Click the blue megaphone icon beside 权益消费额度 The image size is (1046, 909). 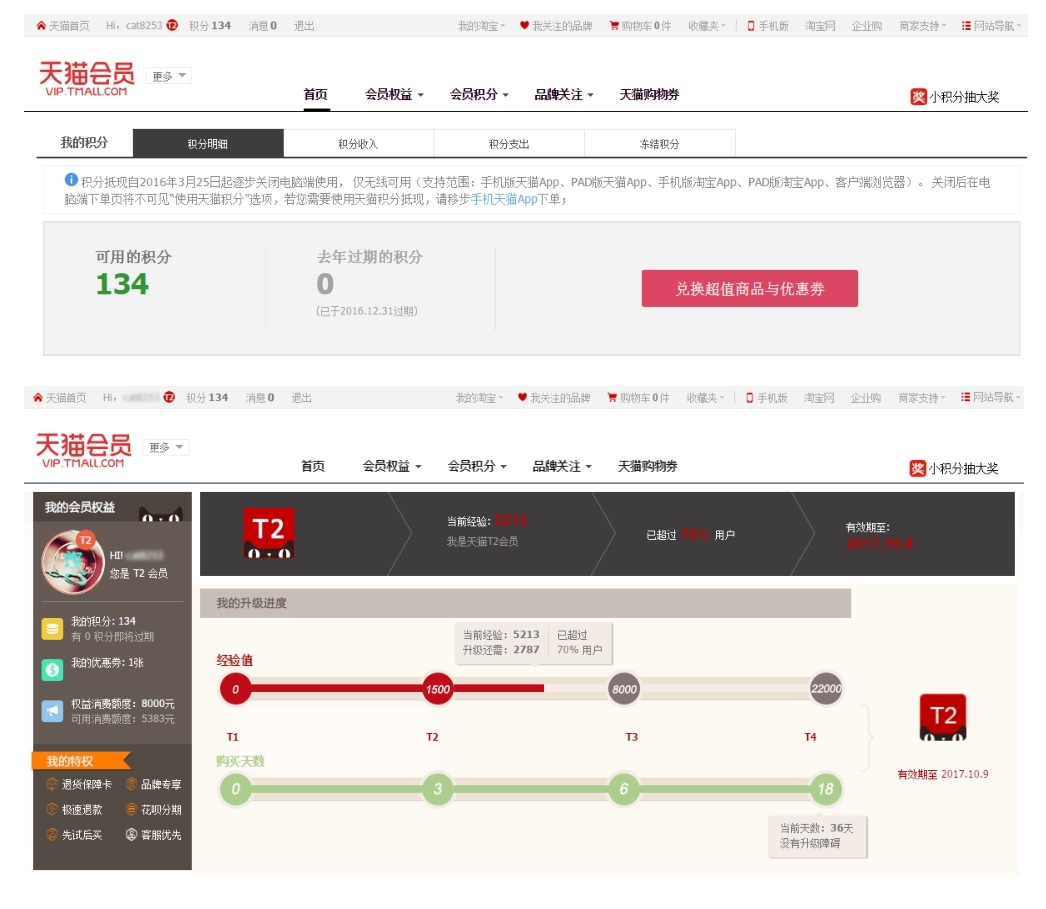point(52,711)
